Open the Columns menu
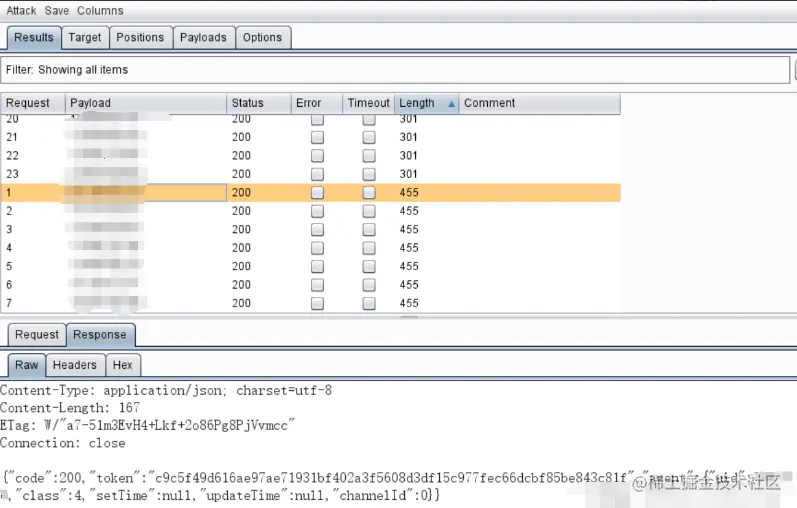Viewport: 797px width, 508px height. click(x=100, y=11)
